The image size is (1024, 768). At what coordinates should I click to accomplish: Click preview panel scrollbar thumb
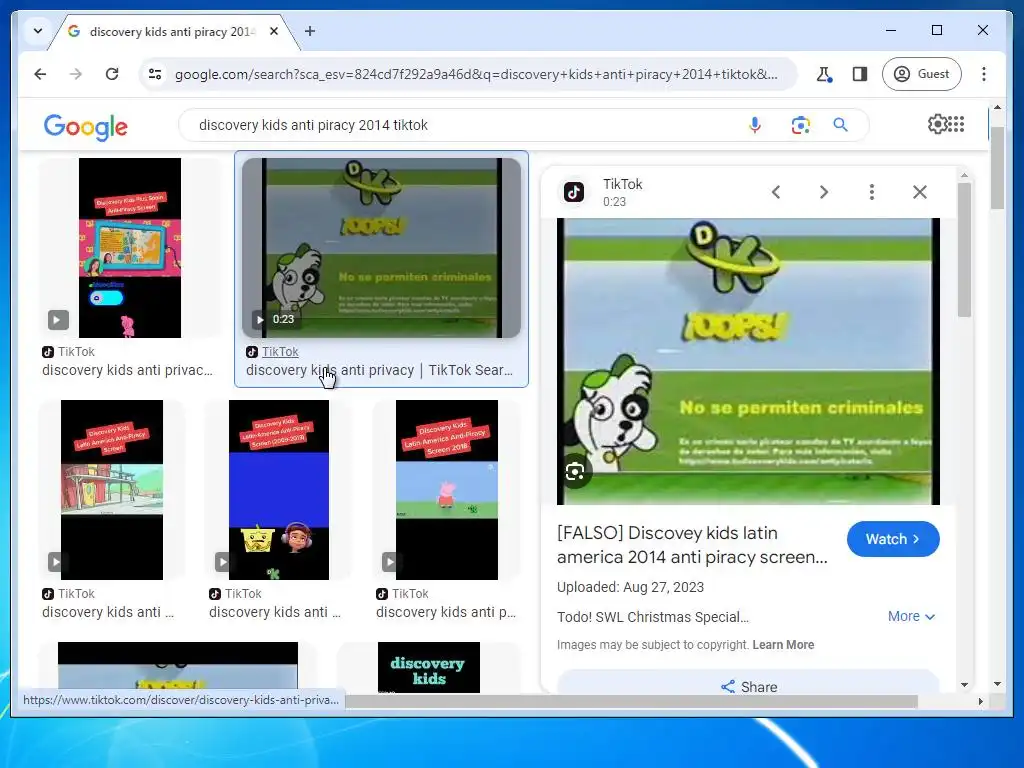coord(964,249)
